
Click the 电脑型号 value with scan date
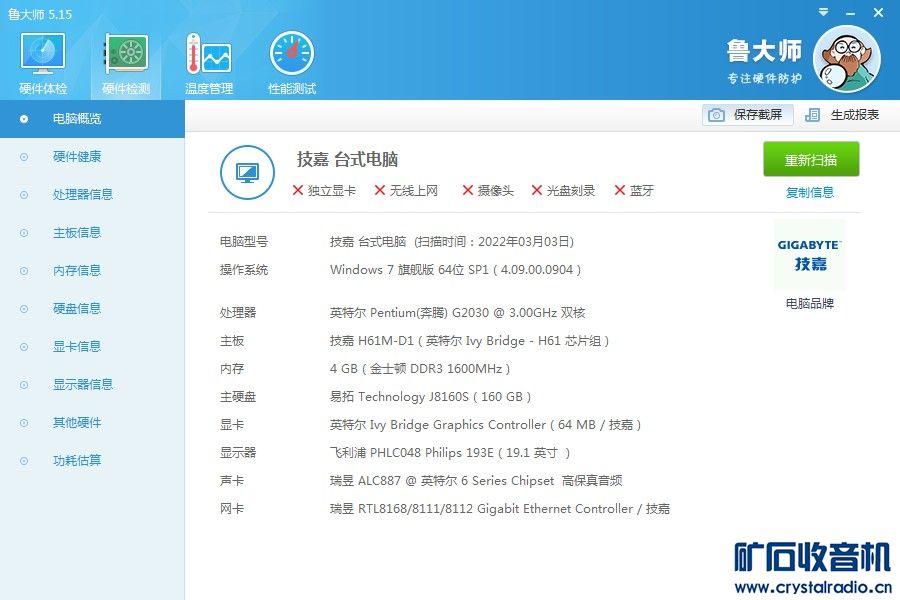452,242
